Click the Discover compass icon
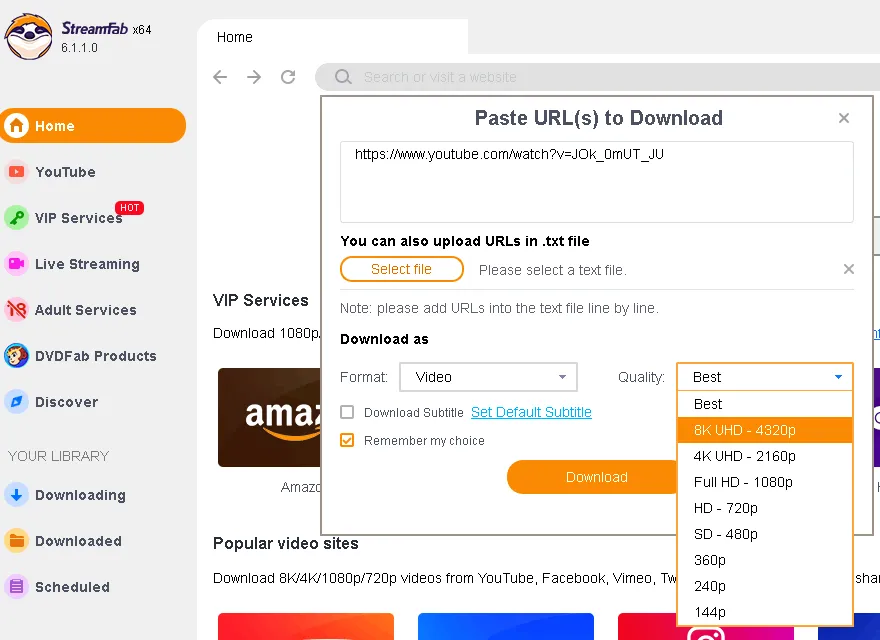 click(x=16, y=402)
